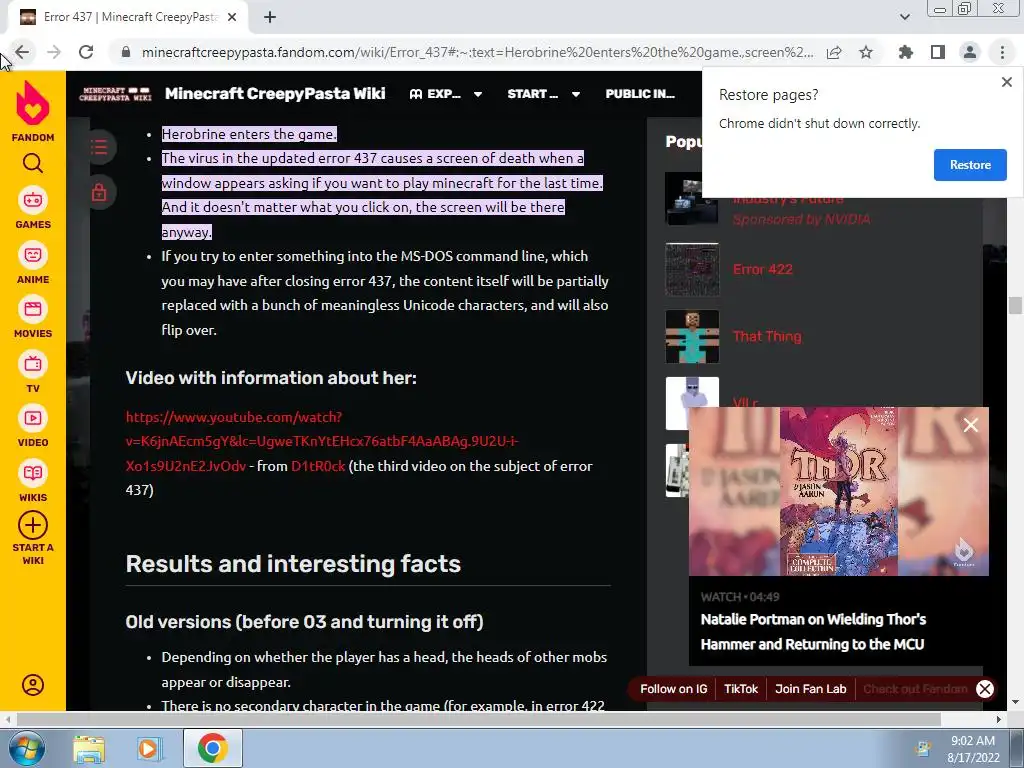Click the browser forward arrow
The height and width of the screenshot is (768, 1024).
[54, 52]
